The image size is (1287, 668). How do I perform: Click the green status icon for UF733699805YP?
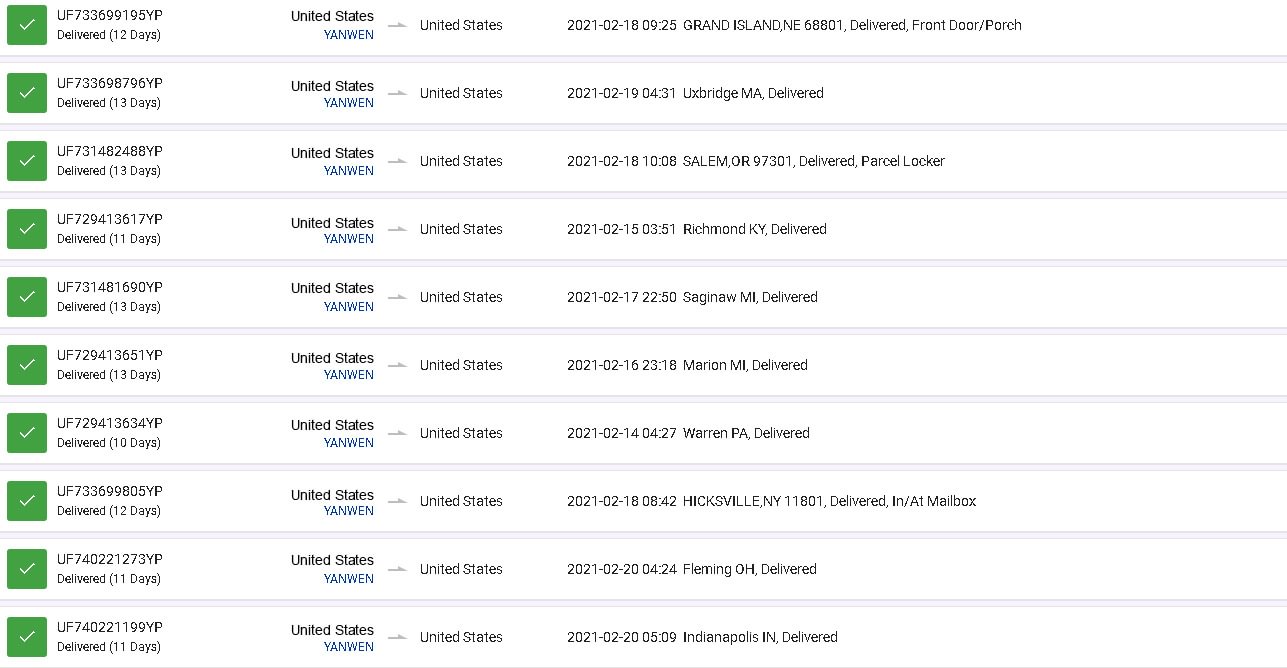[27, 501]
